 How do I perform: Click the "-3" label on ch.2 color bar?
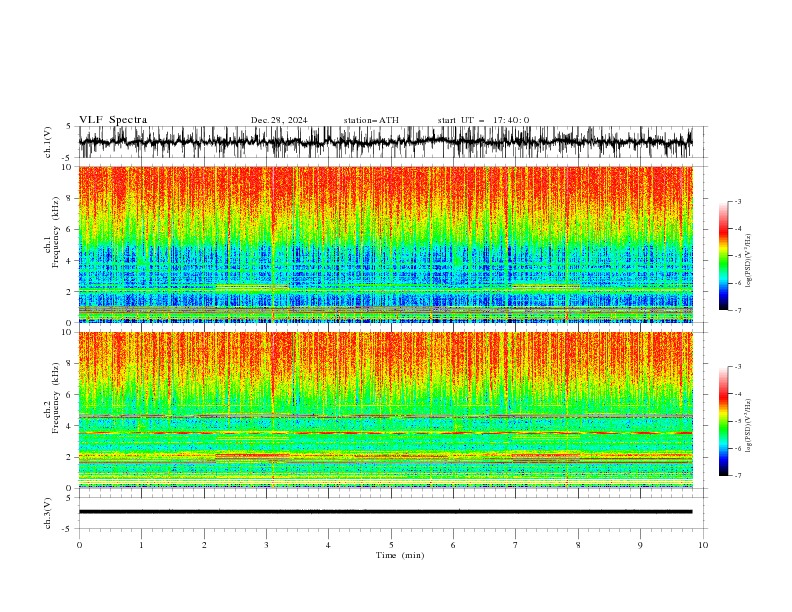[x=738, y=367]
